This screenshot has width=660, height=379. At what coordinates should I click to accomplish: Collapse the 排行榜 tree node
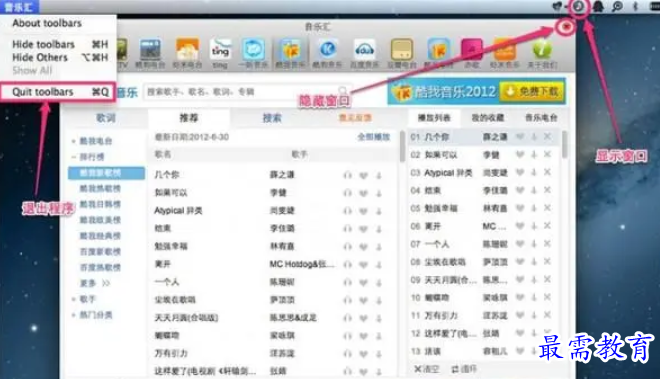coord(73,157)
